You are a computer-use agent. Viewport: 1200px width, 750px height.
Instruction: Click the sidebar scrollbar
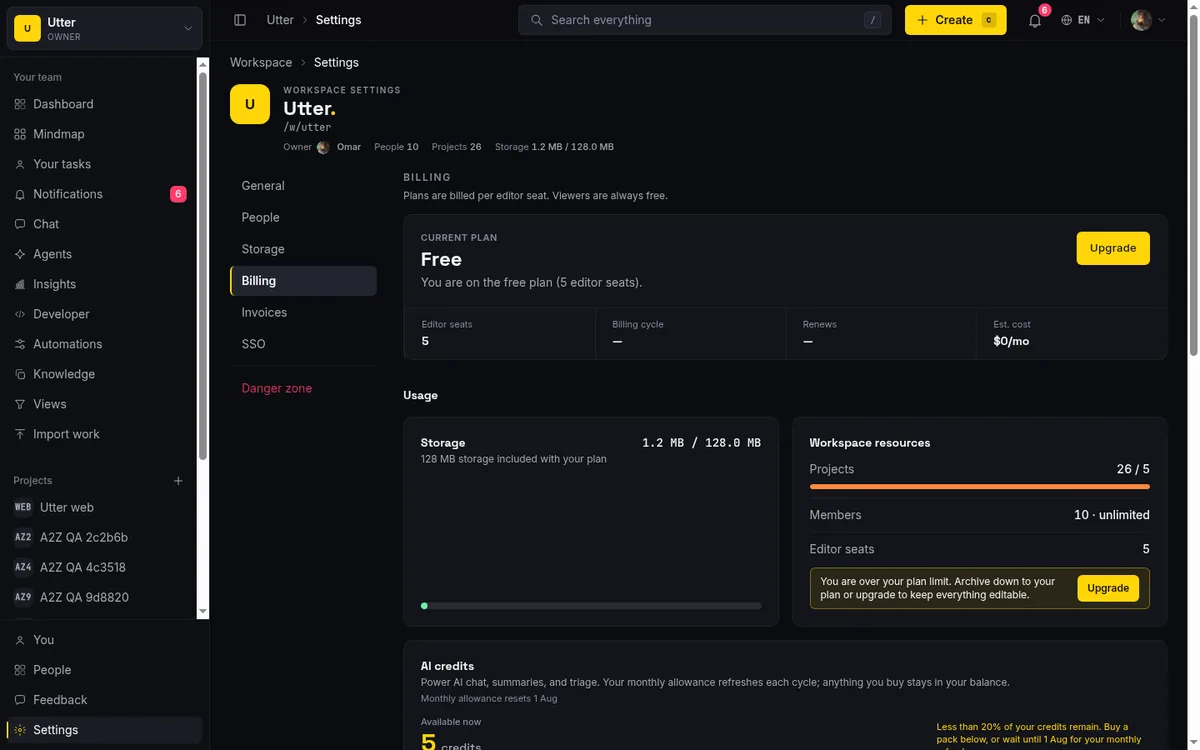(203, 265)
